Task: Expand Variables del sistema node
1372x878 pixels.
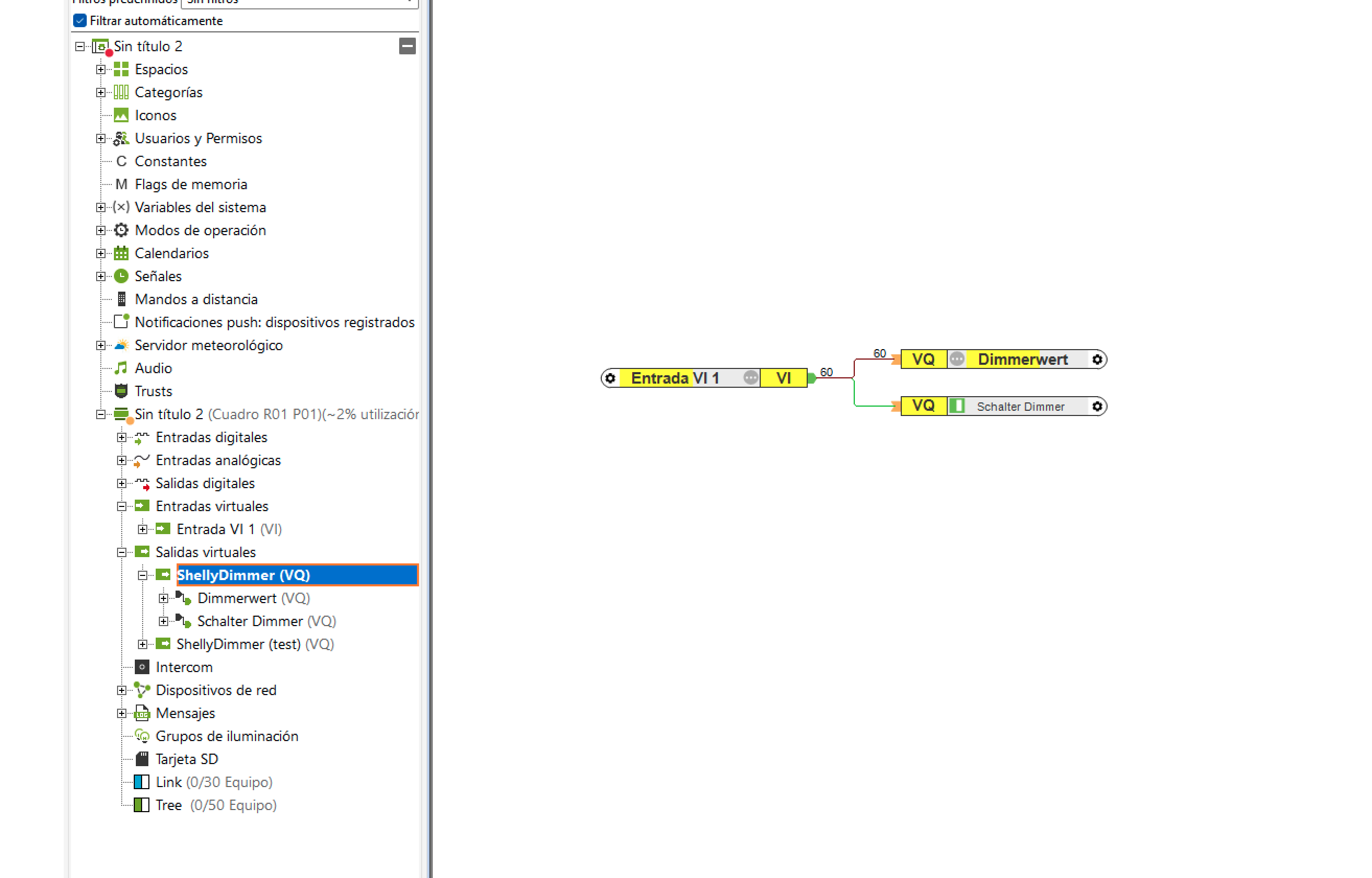Action: [x=101, y=207]
